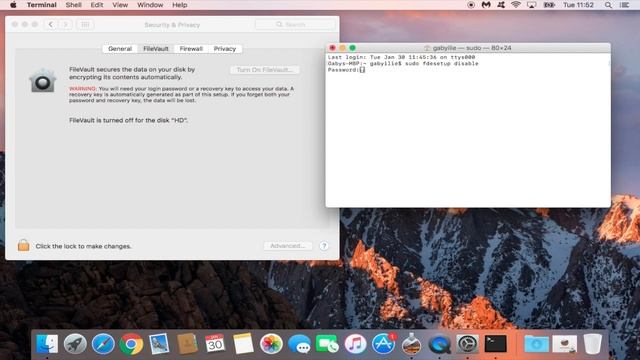Open help via question mark button
Image resolution: width=640 pixels, height=360 pixels.
point(324,246)
